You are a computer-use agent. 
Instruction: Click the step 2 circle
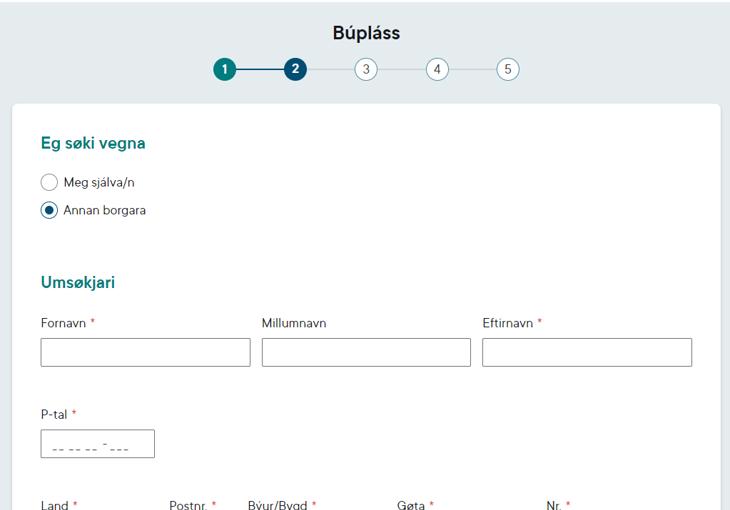(295, 69)
